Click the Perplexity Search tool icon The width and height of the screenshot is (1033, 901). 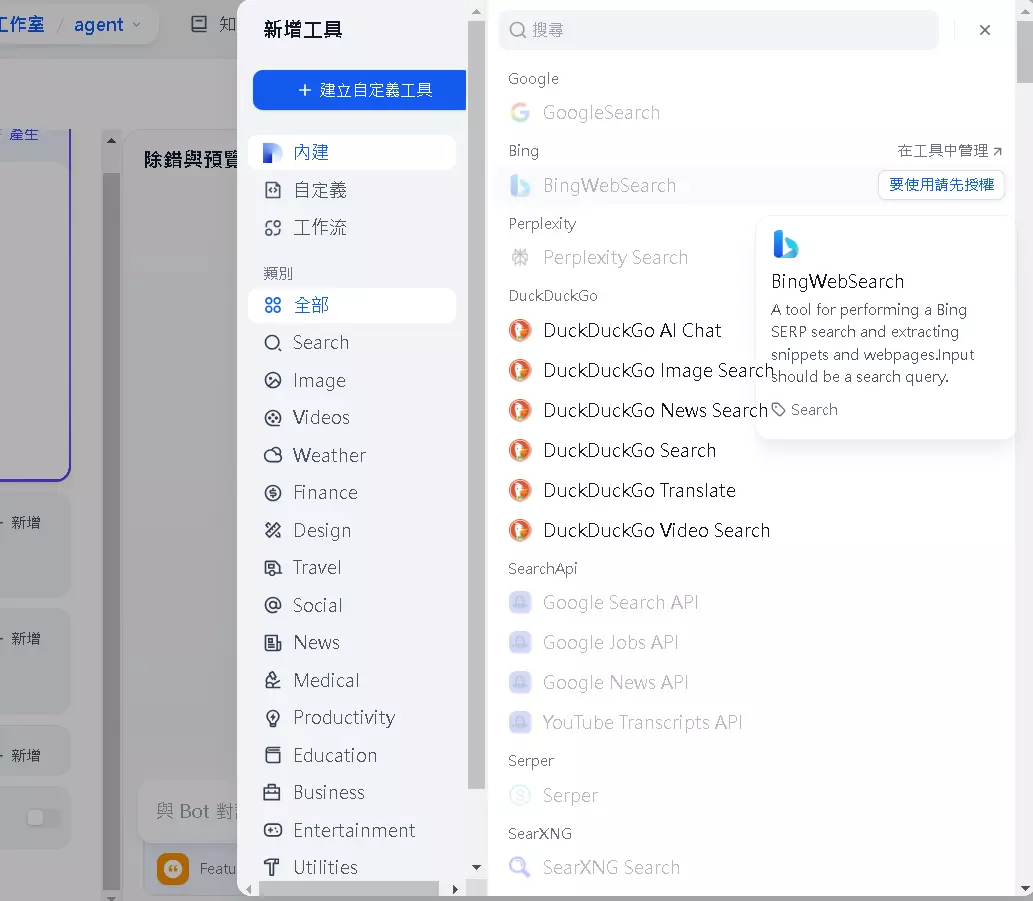(520, 258)
